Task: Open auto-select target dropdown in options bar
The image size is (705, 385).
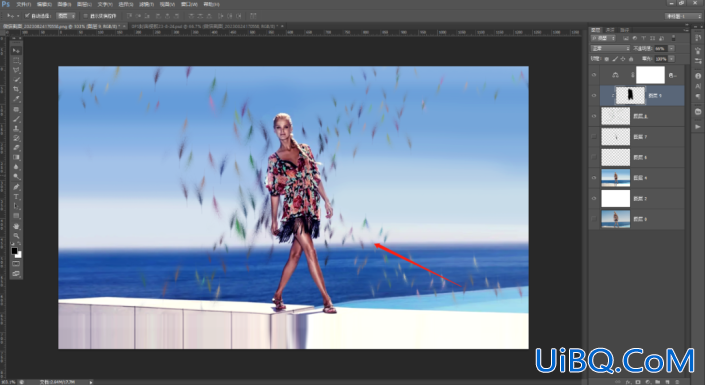Action: (x=66, y=16)
